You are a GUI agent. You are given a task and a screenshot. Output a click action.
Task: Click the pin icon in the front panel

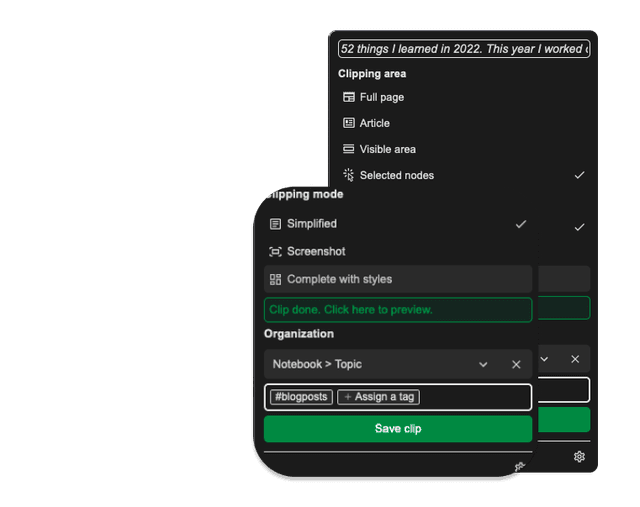519,467
